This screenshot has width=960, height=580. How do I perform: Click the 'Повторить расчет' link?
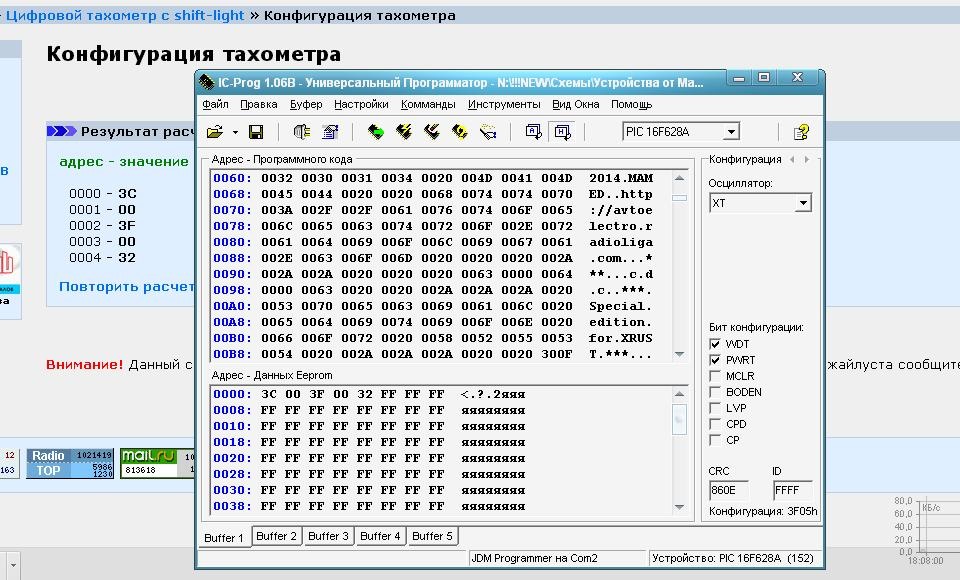point(127,287)
